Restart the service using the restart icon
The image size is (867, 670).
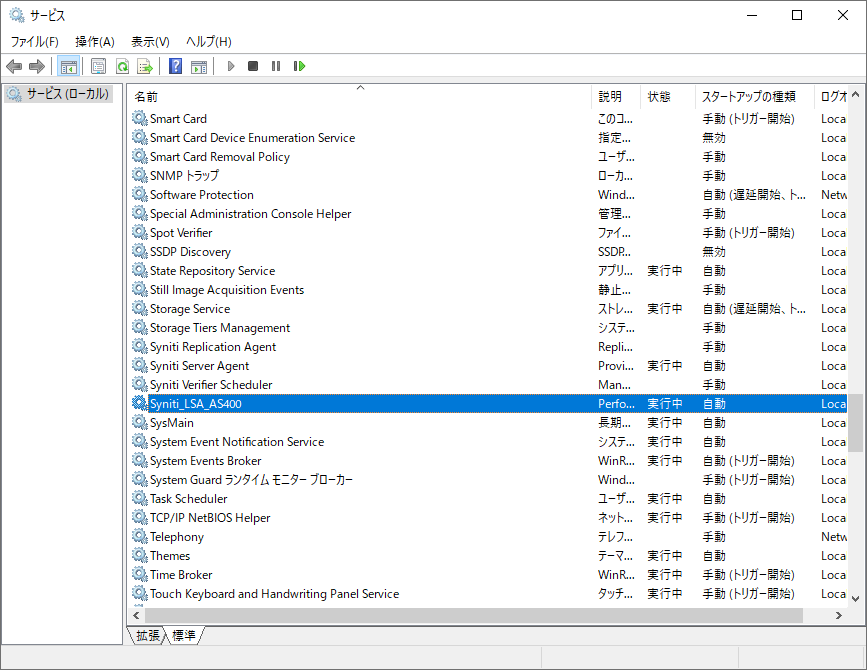pyautogui.click(x=299, y=66)
